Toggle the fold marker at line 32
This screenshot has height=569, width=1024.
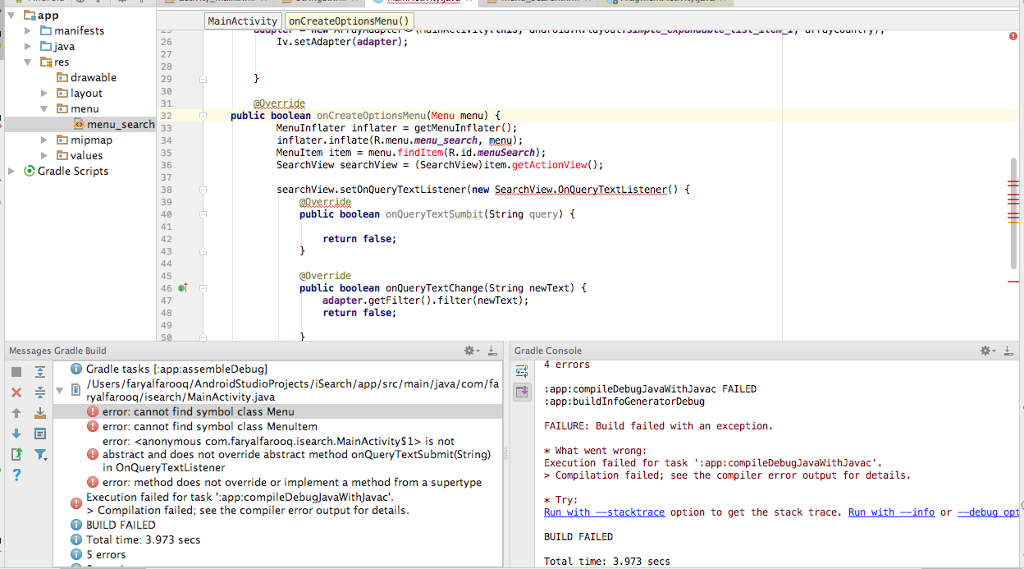coord(202,116)
